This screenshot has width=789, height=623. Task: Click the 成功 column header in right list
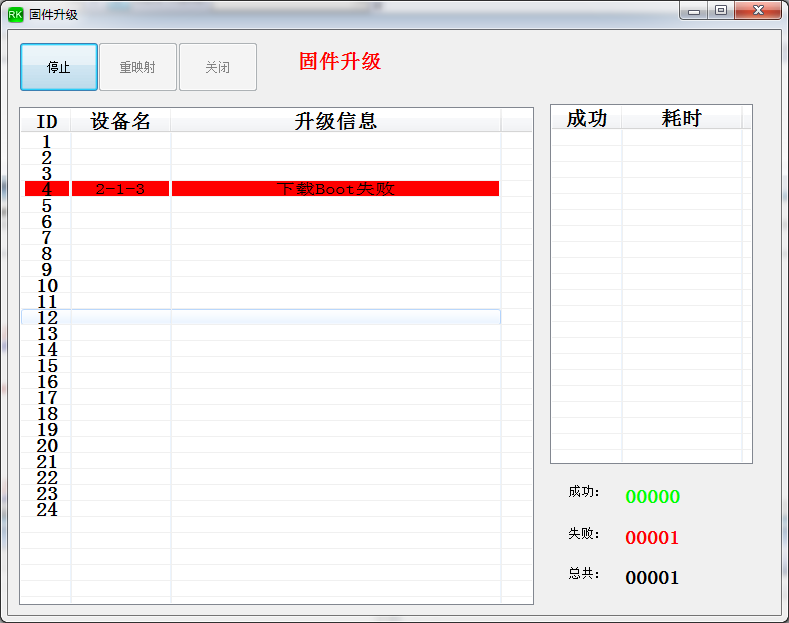(x=587, y=118)
